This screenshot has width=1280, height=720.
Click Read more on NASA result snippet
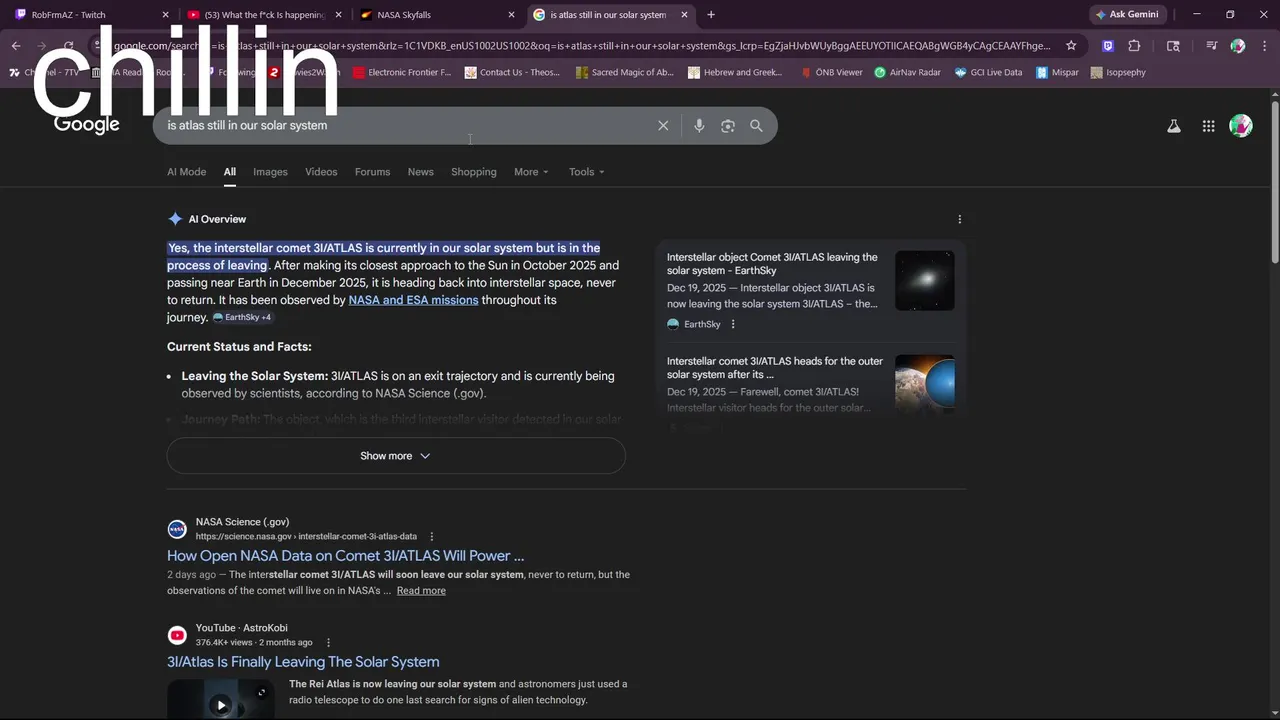[x=421, y=591]
